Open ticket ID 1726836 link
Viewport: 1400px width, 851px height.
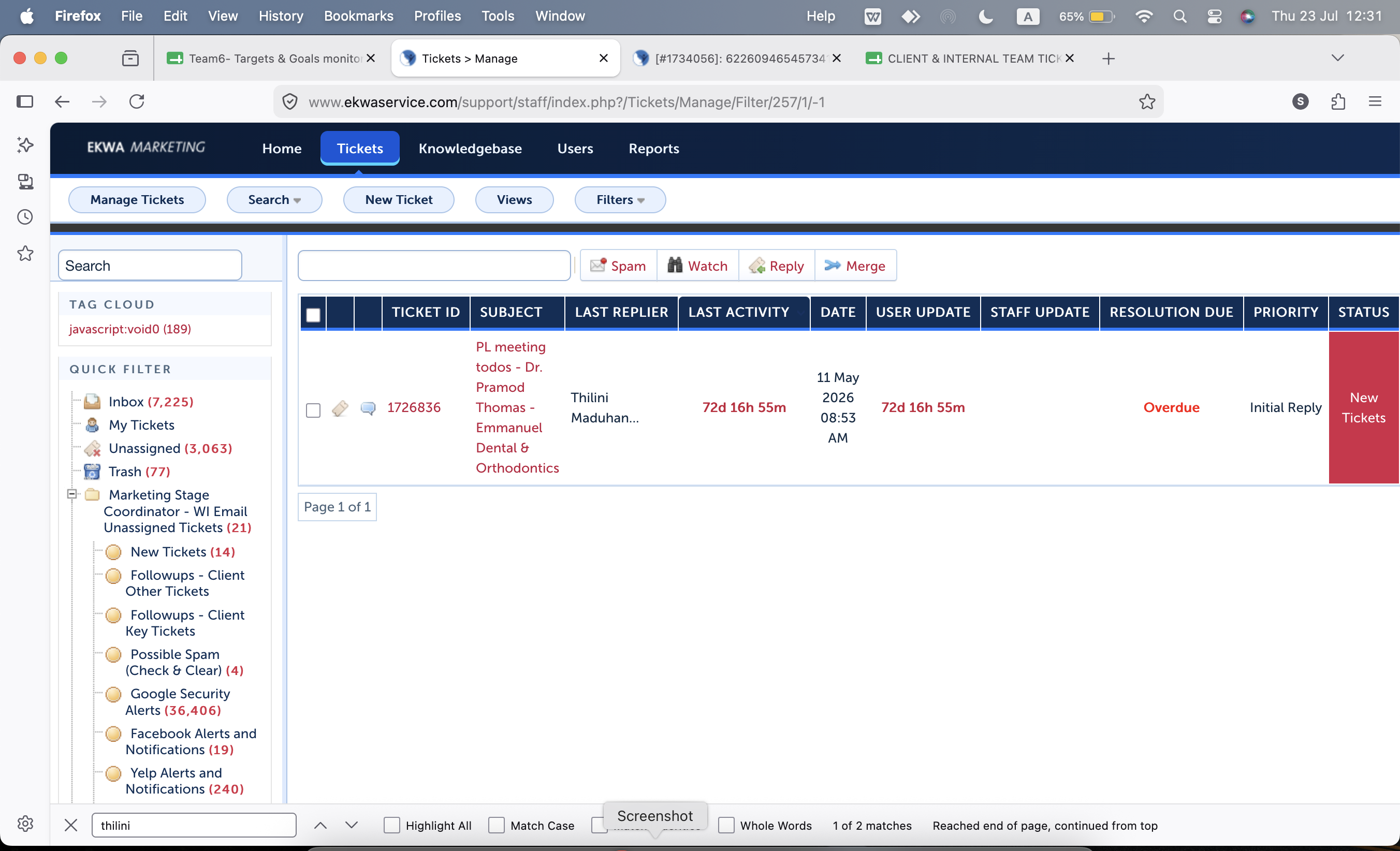pyautogui.click(x=414, y=407)
